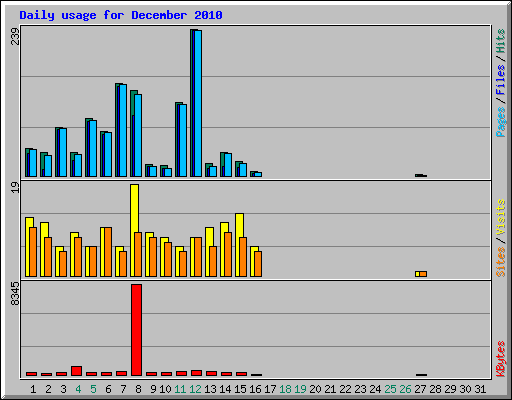Click day 15 on the x-axis
This screenshot has width=512, height=400.
click(240, 389)
